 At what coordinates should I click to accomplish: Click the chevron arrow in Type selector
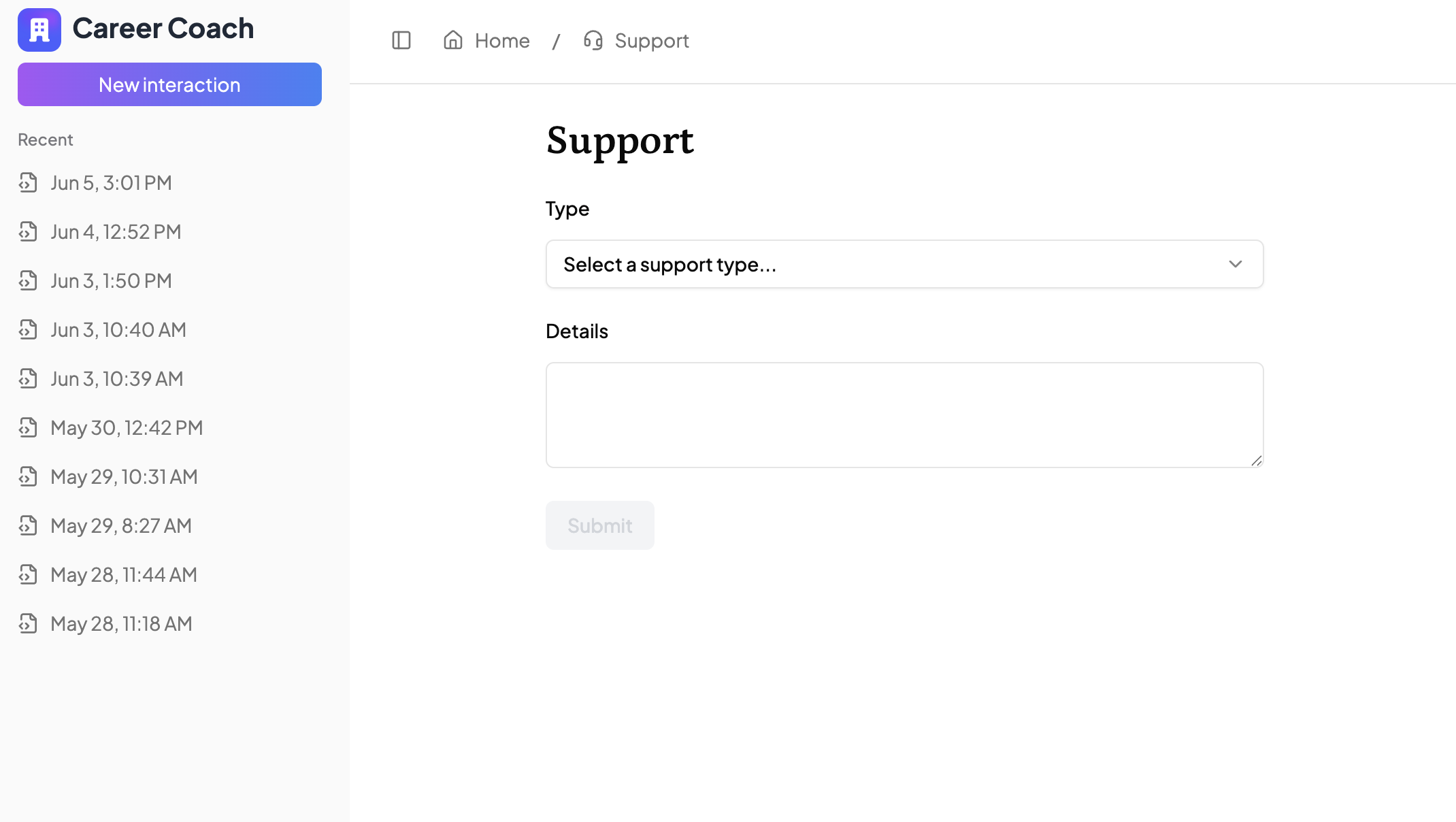click(x=1236, y=264)
